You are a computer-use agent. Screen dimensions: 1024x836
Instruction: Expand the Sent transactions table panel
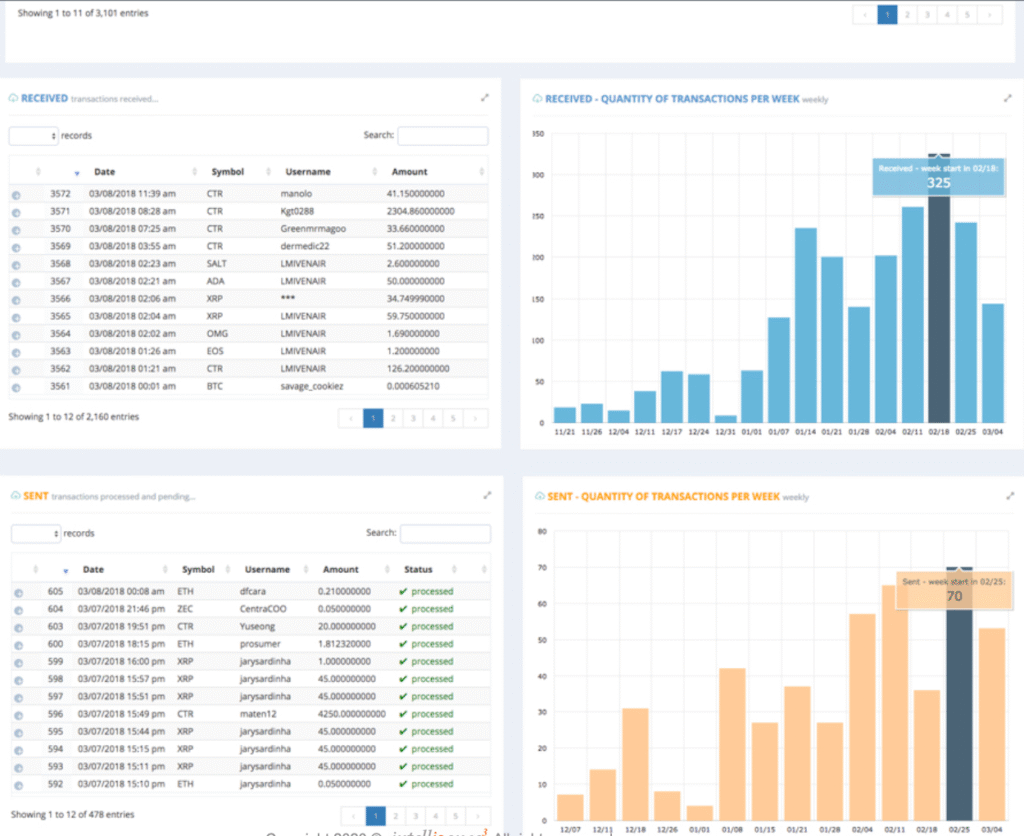485,495
